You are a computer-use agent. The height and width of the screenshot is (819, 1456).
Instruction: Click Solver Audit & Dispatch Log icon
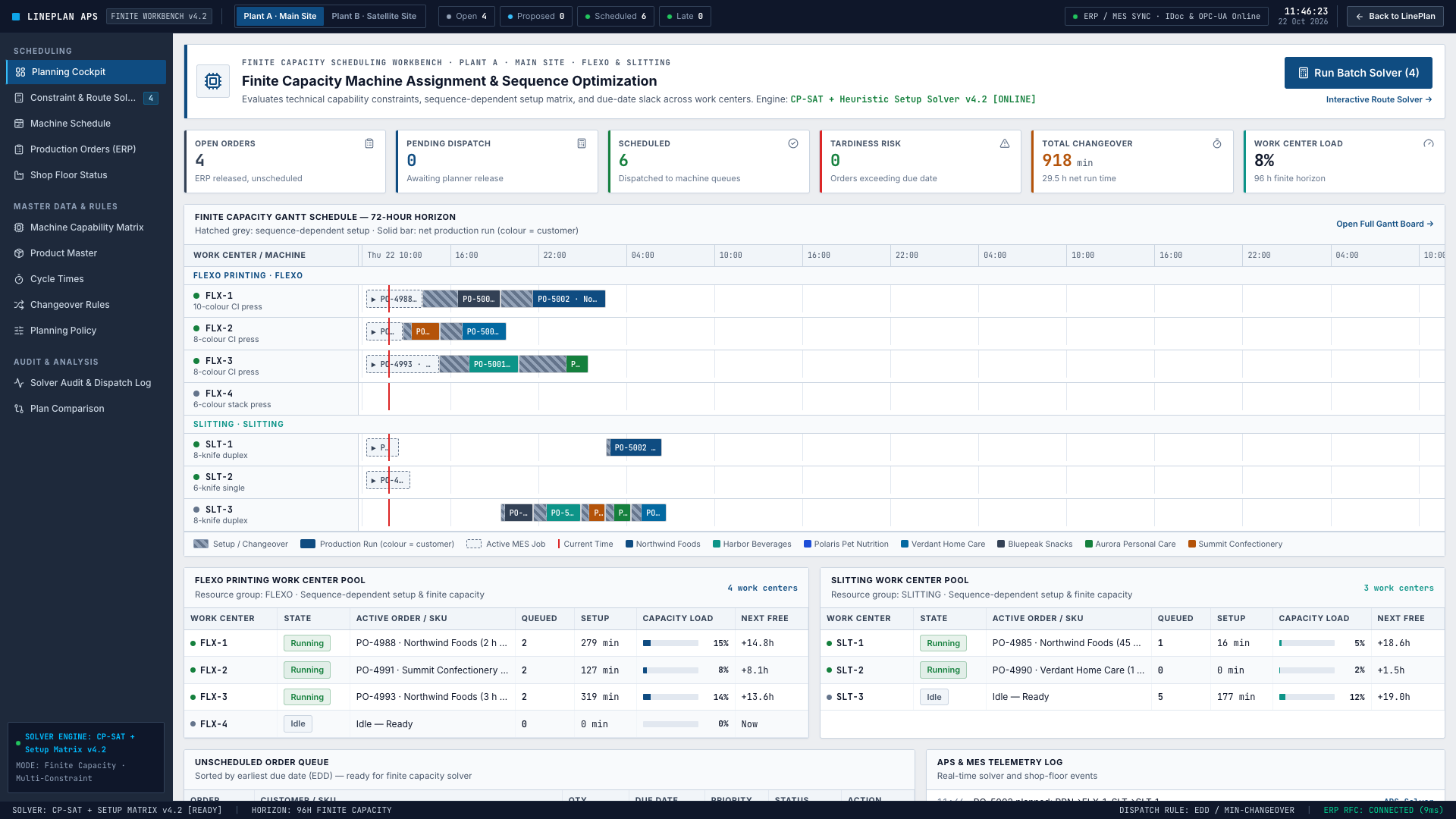(19, 383)
